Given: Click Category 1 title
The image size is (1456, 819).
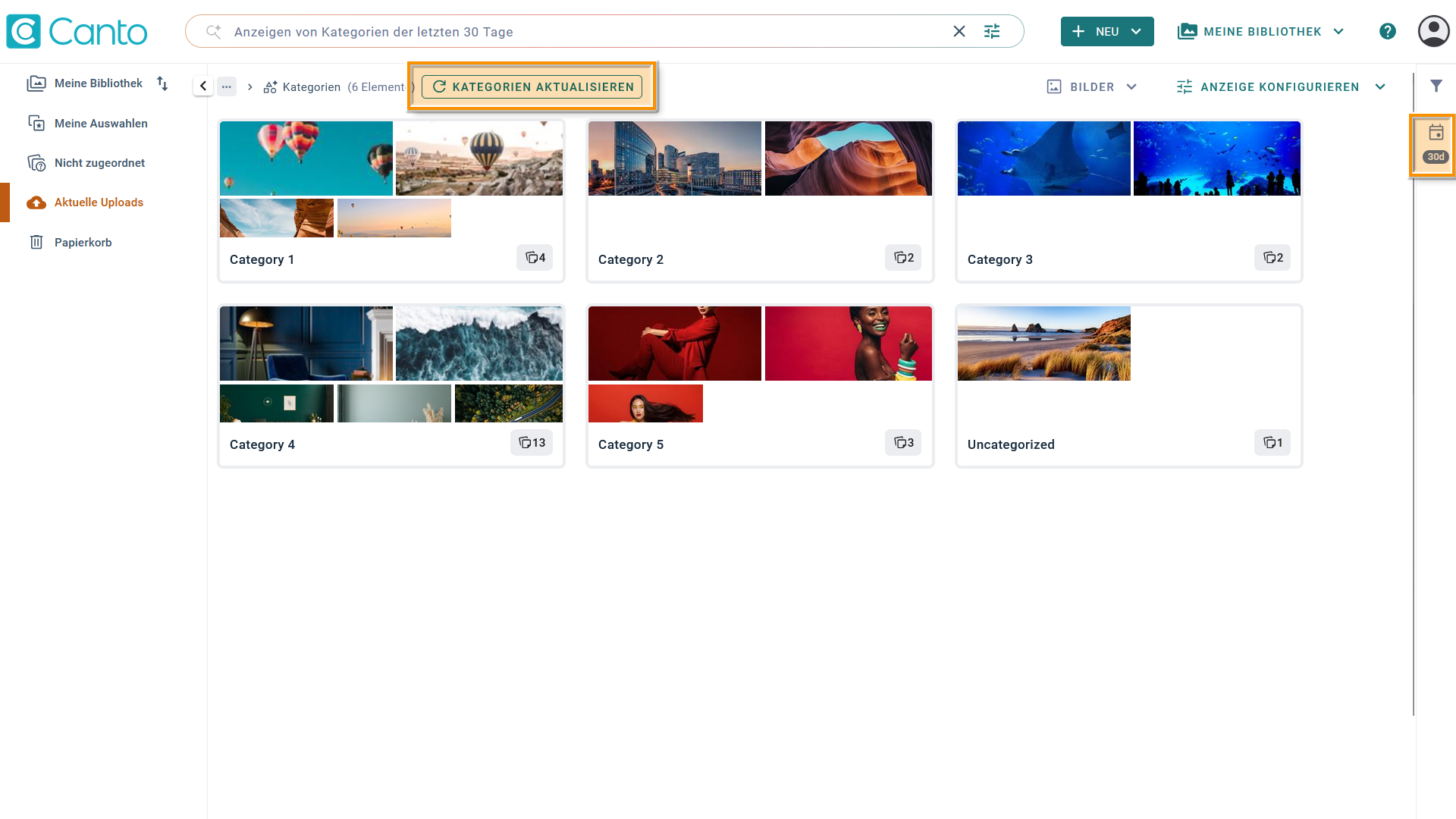Looking at the screenshot, I should (x=262, y=259).
